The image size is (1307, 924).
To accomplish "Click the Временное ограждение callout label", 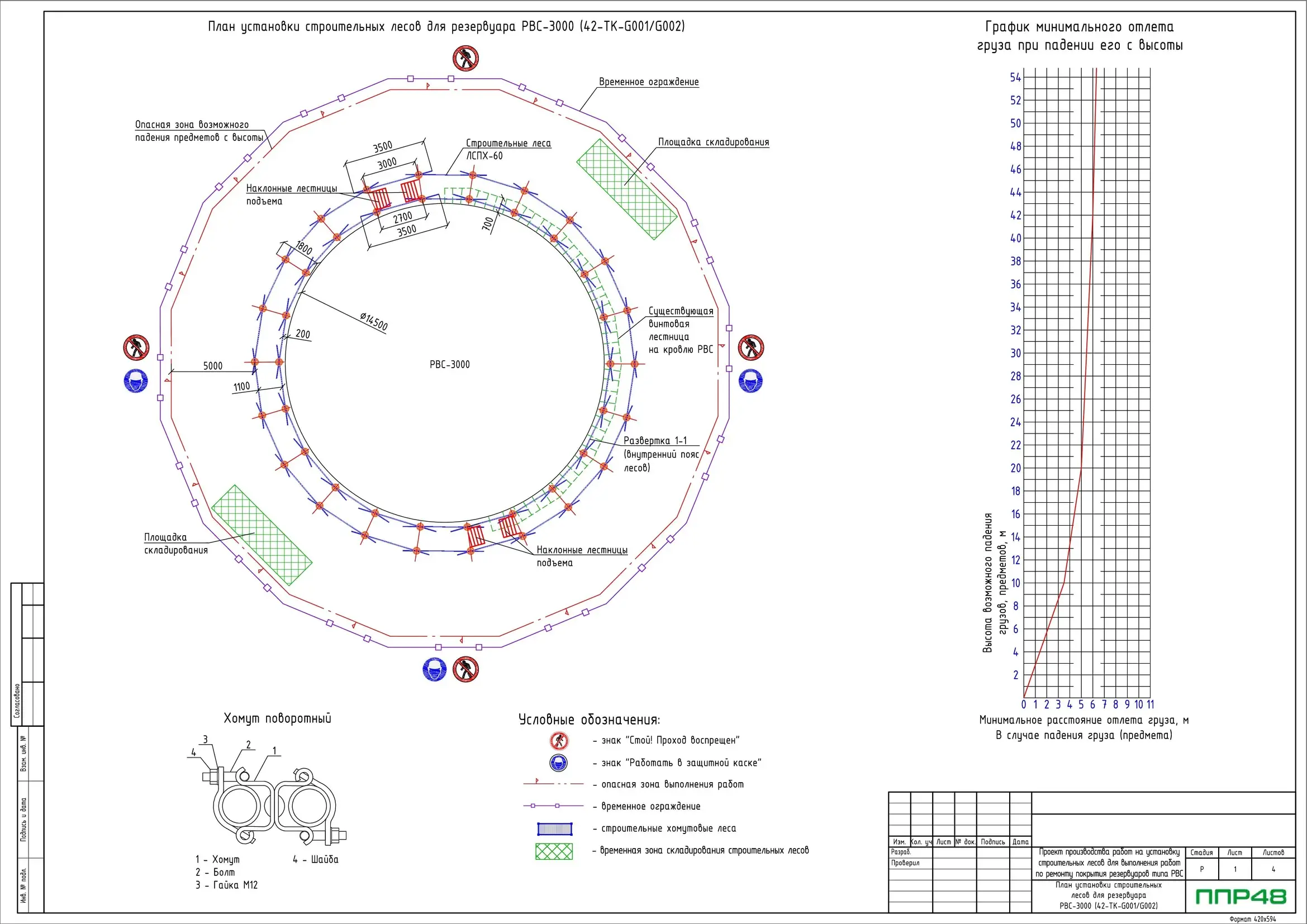I will (648, 82).
